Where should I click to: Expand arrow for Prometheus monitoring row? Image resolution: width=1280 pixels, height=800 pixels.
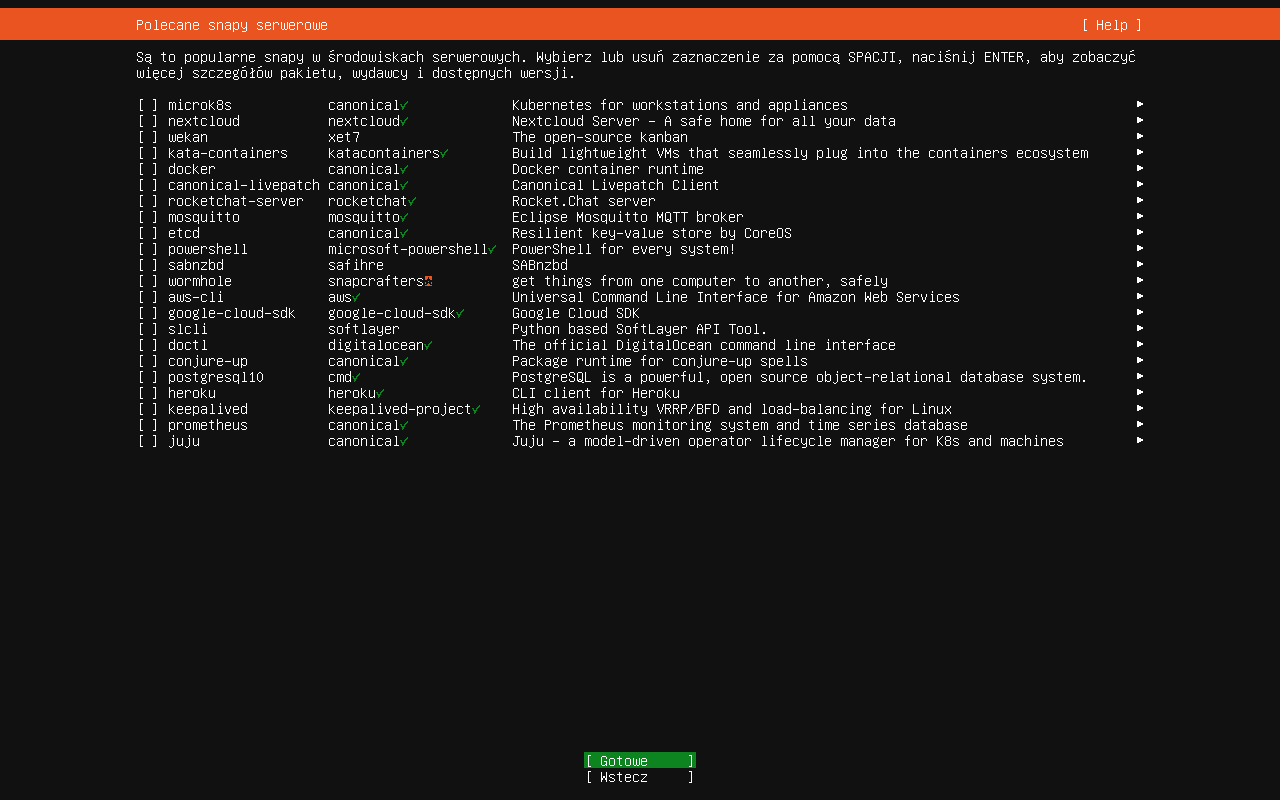[x=1140, y=424]
